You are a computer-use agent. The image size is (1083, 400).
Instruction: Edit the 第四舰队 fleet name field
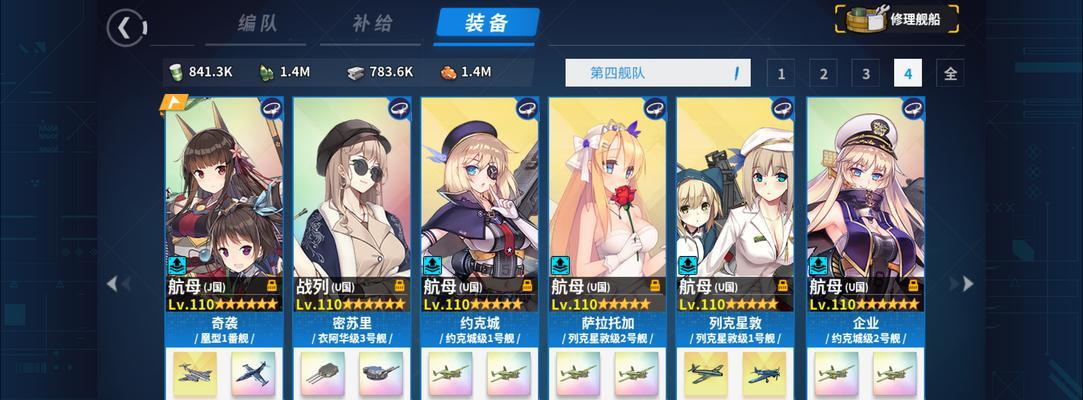coord(658,73)
